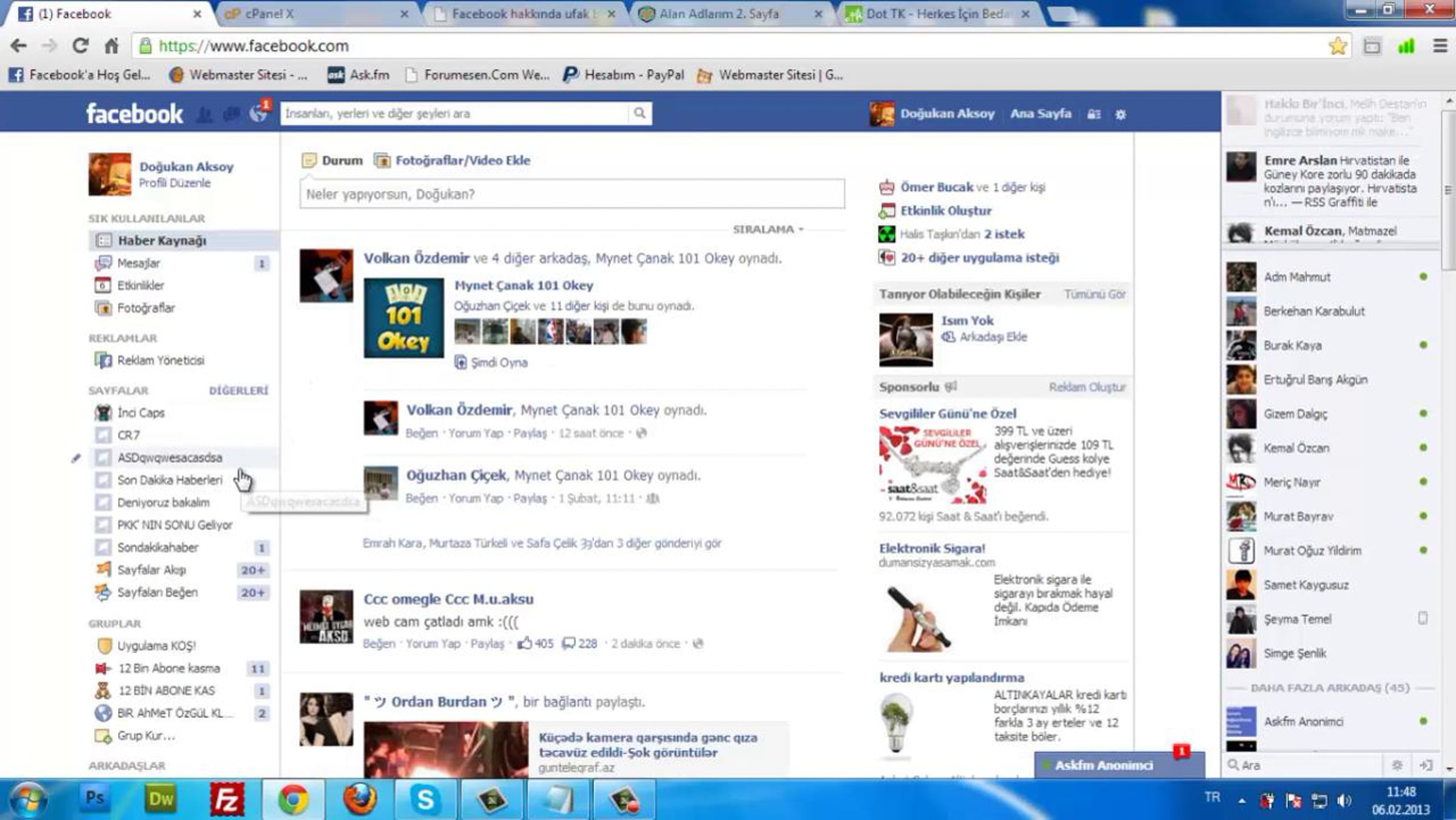
Task: Reload the Facebook page
Action: pyautogui.click(x=80, y=45)
